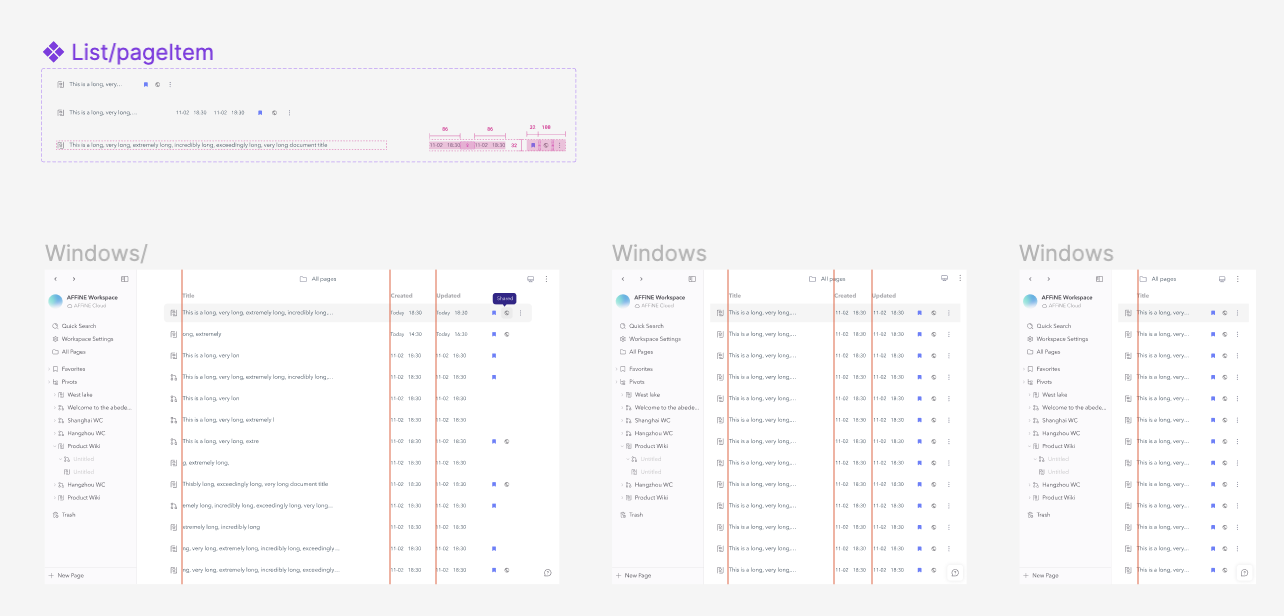Collapse the sidebar with the panel icon
The height and width of the screenshot is (616, 1284).
coord(125,279)
